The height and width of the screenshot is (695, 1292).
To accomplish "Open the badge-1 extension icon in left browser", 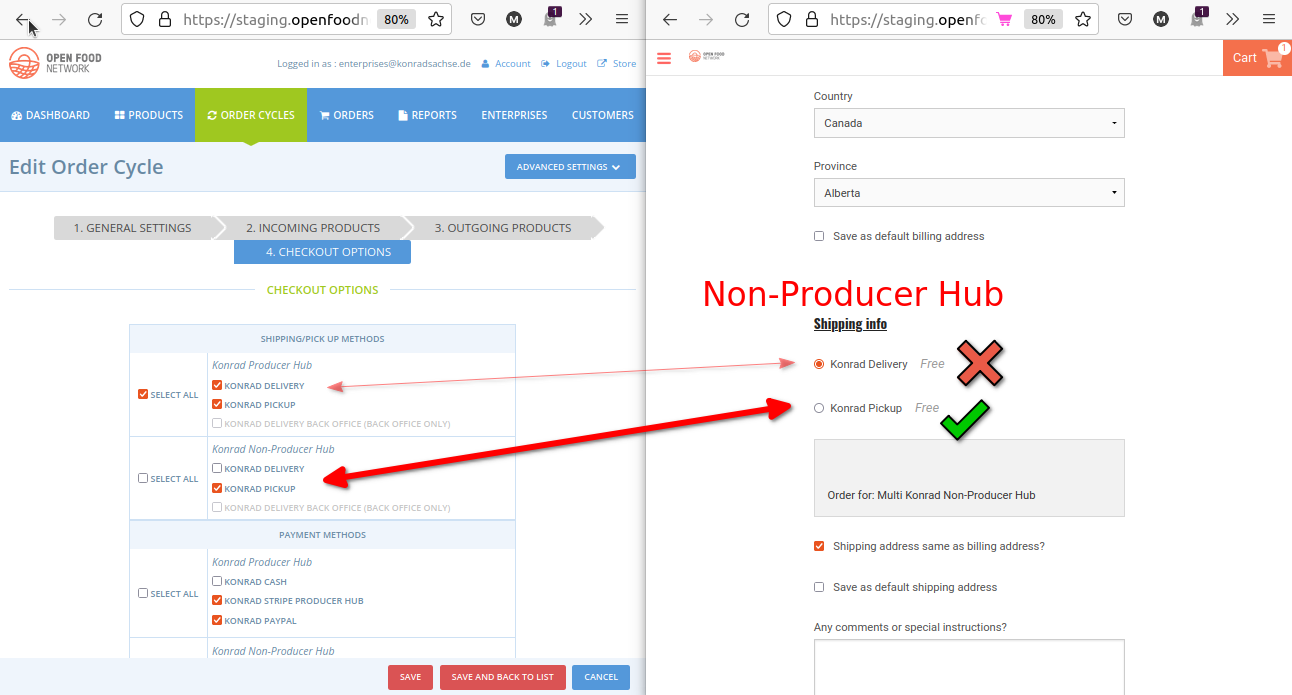I will pos(550,18).
